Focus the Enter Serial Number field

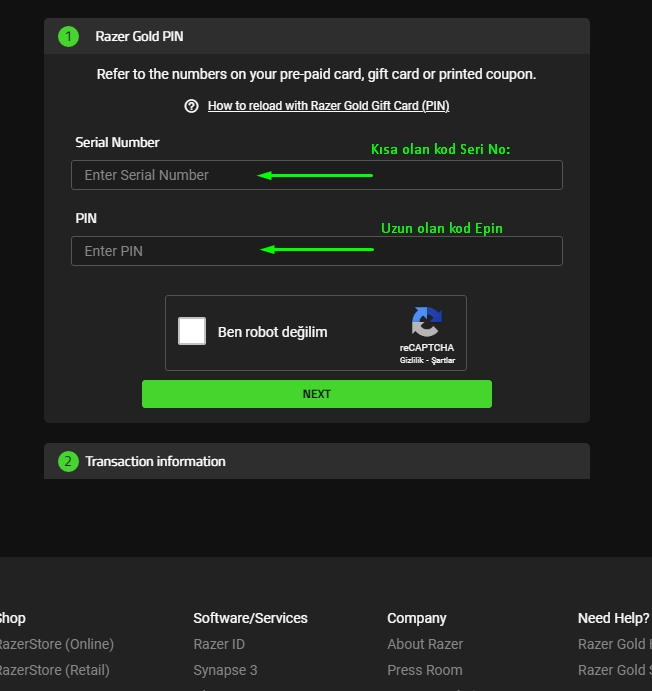point(317,175)
